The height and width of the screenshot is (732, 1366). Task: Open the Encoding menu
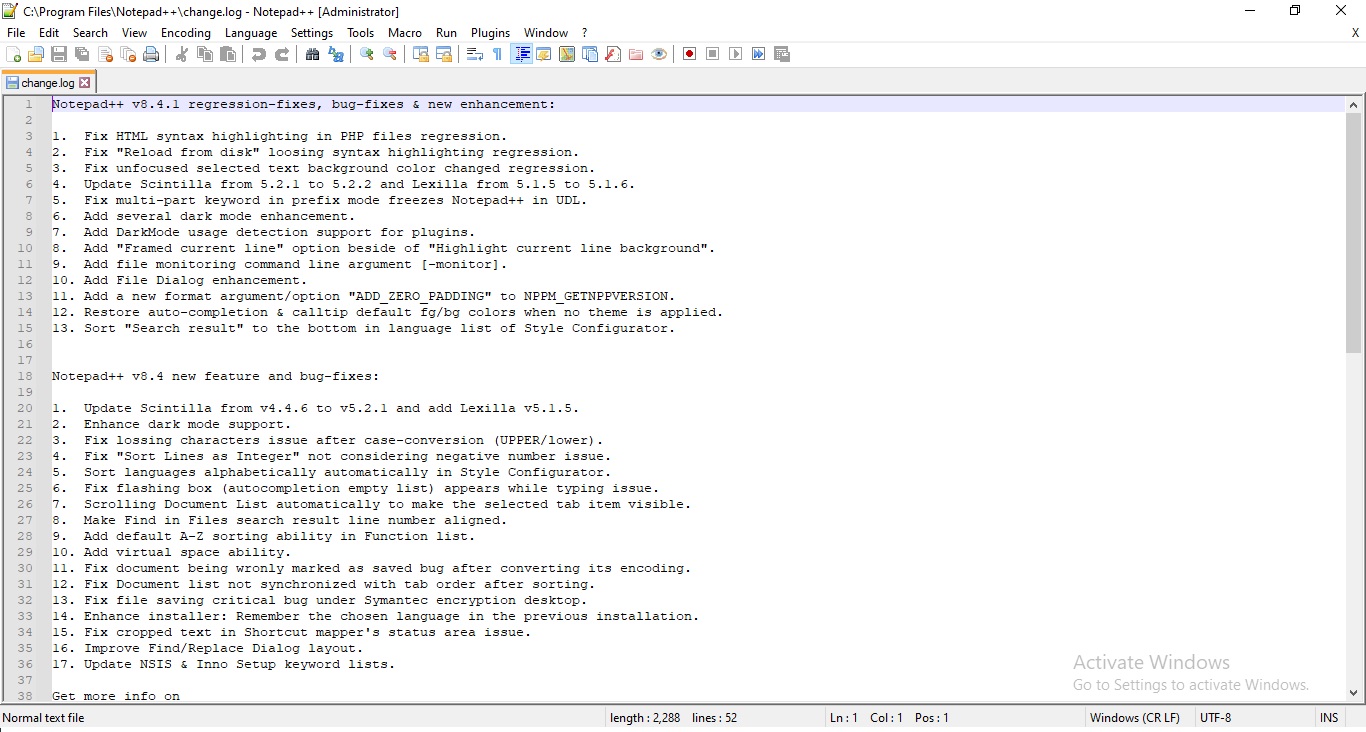pos(185,33)
